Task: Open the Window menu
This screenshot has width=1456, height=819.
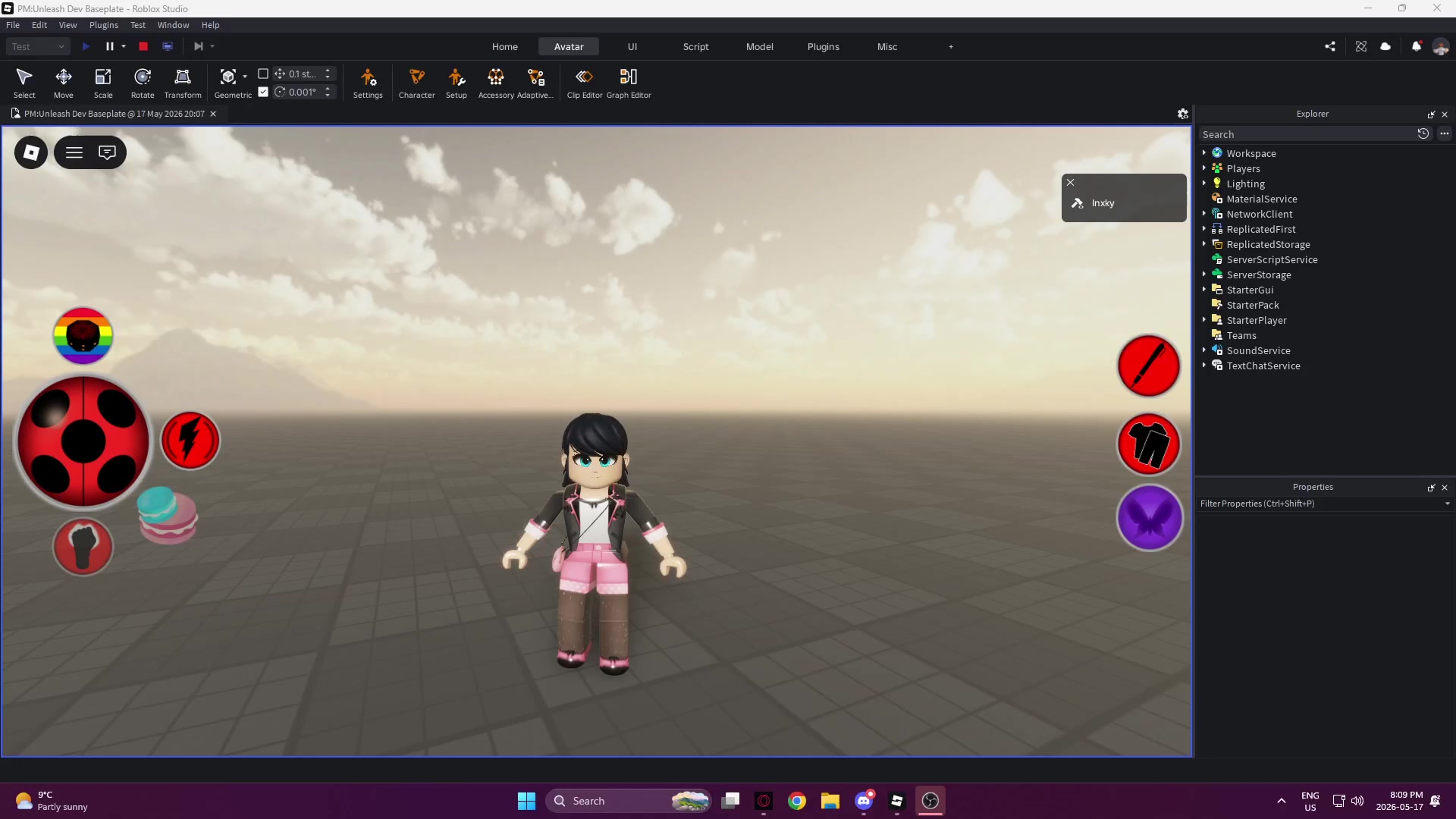Action: (173, 25)
